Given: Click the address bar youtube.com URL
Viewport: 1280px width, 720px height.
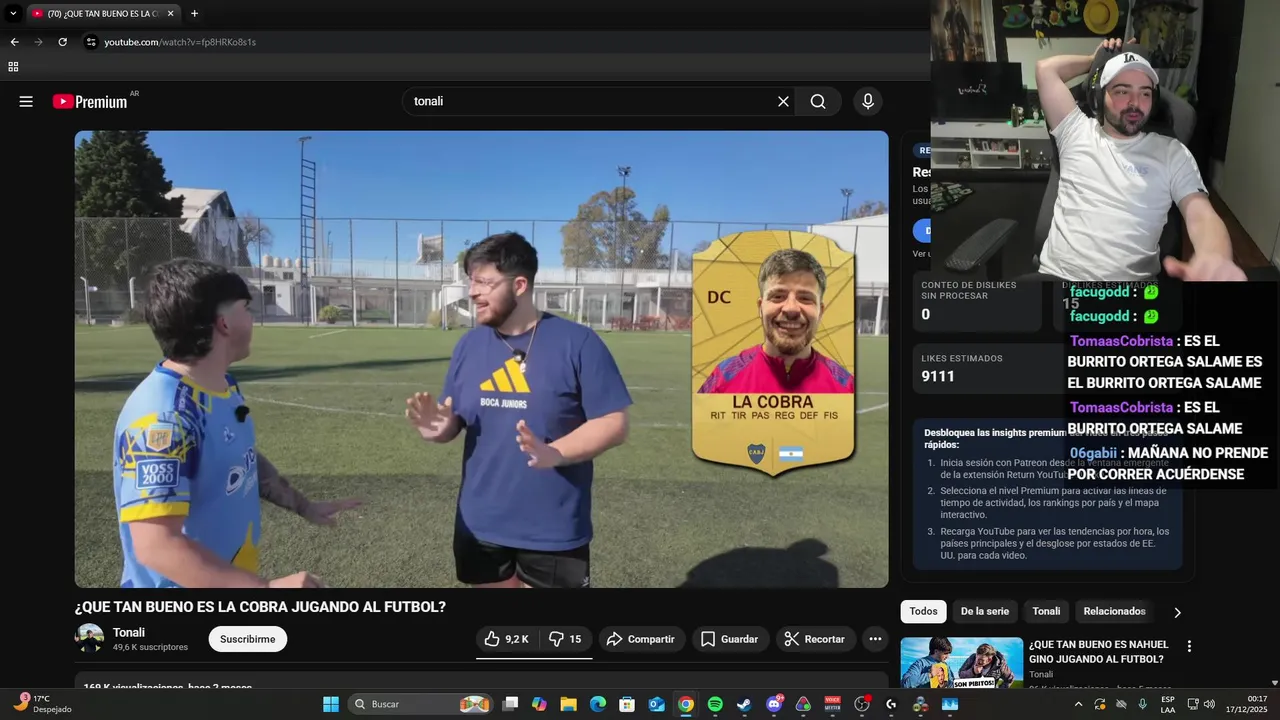Looking at the screenshot, I should pos(180,42).
